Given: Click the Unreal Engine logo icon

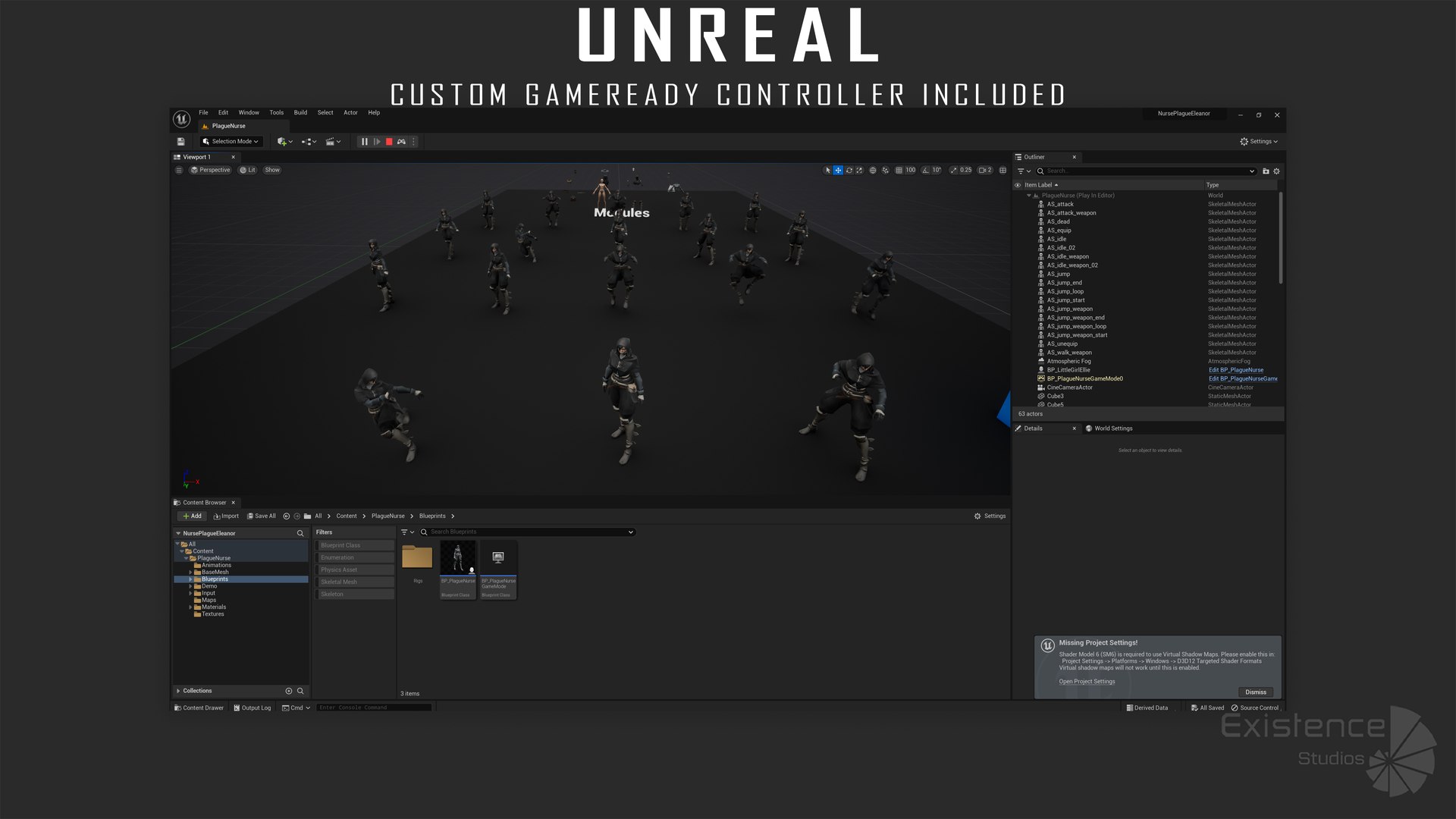Looking at the screenshot, I should (x=181, y=119).
